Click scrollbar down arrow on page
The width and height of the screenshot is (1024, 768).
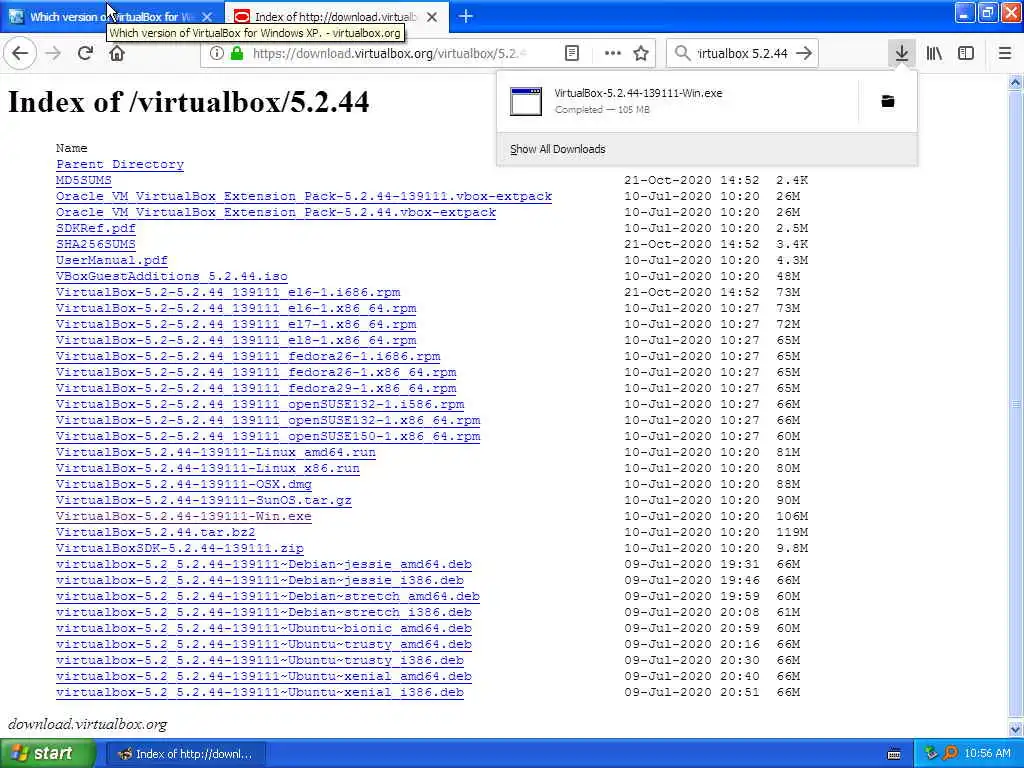1016,728
